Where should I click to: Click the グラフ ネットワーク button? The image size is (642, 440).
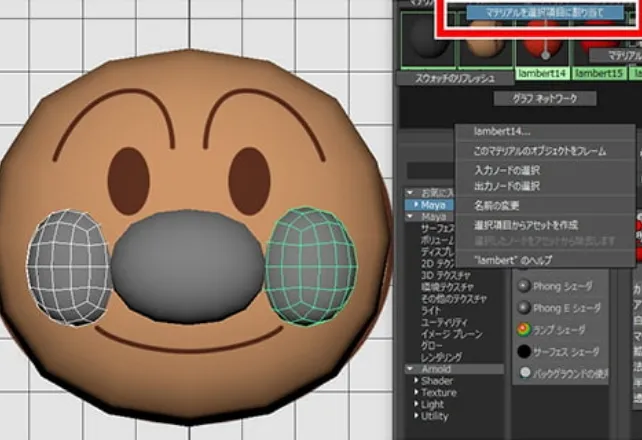[545, 99]
